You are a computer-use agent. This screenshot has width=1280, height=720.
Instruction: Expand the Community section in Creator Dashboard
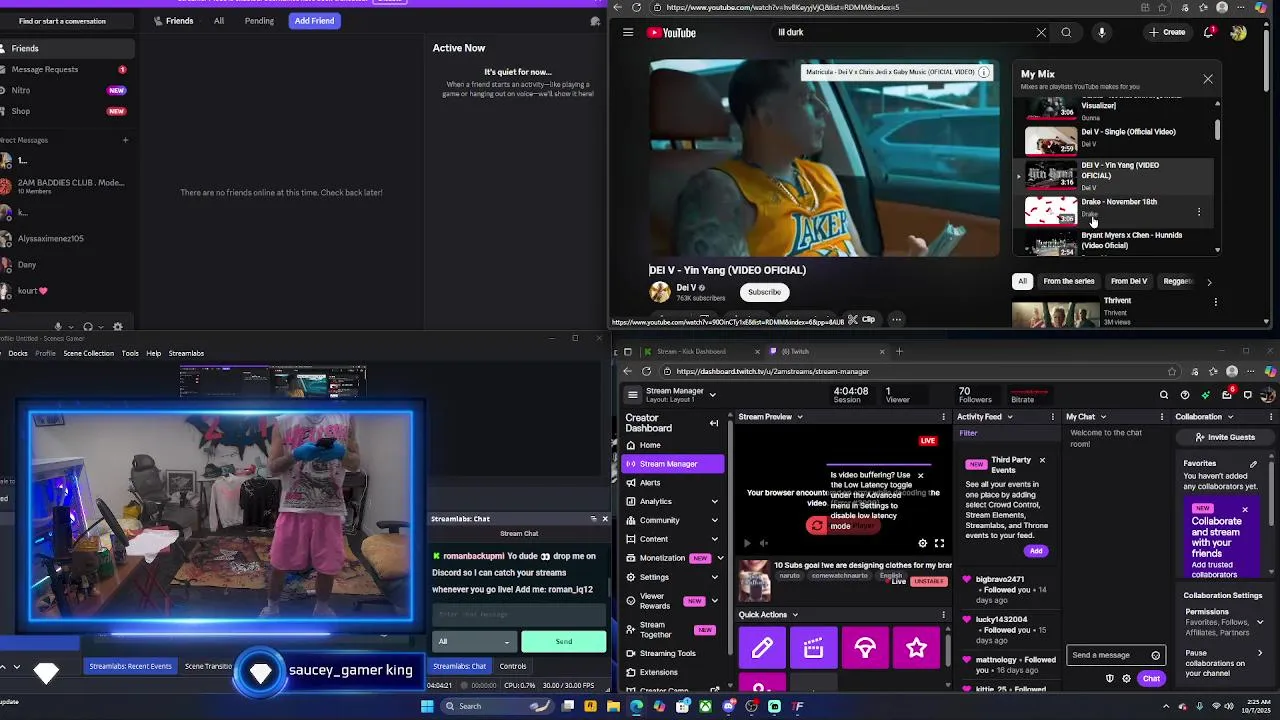pos(714,520)
